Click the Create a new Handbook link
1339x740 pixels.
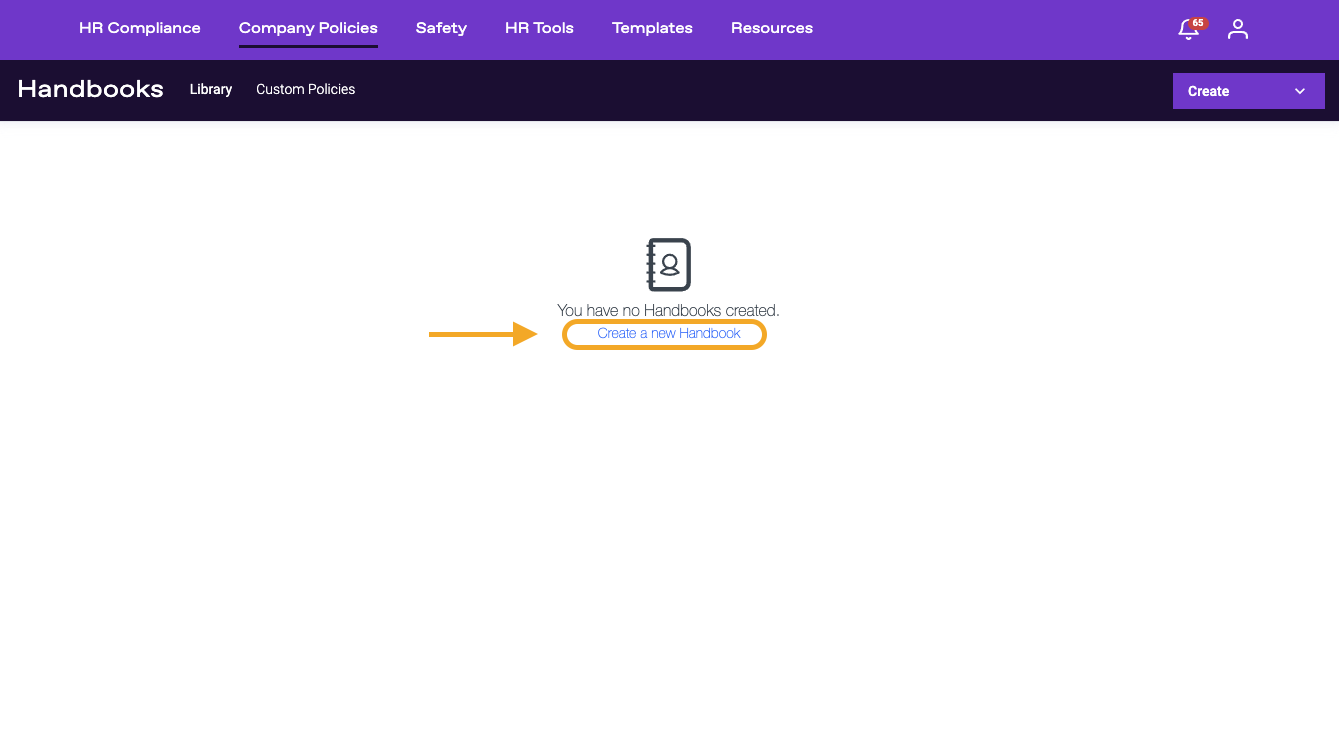pyautogui.click(x=669, y=333)
